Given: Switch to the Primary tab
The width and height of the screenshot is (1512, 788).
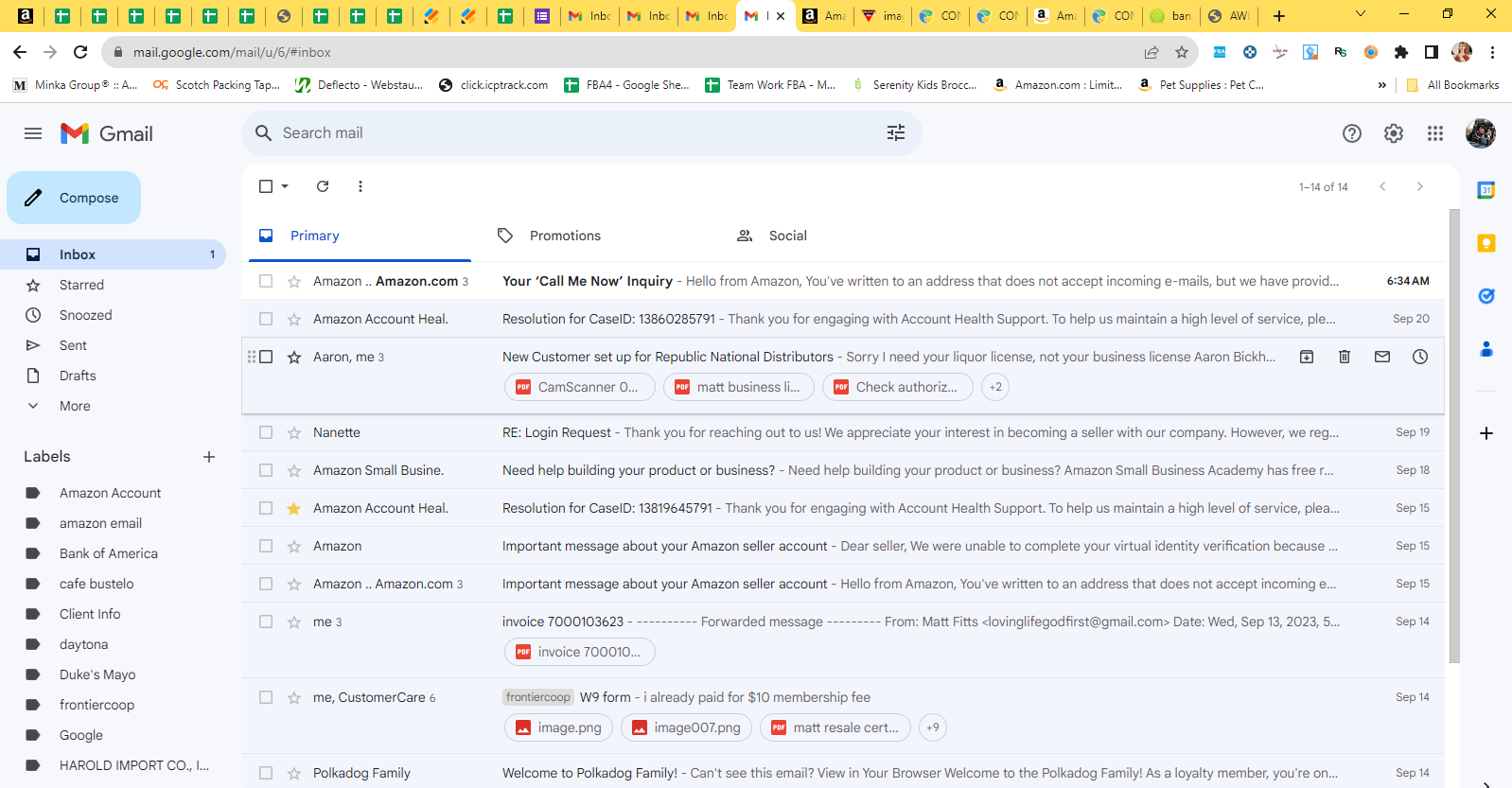Looking at the screenshot, I should pos(360,236).
